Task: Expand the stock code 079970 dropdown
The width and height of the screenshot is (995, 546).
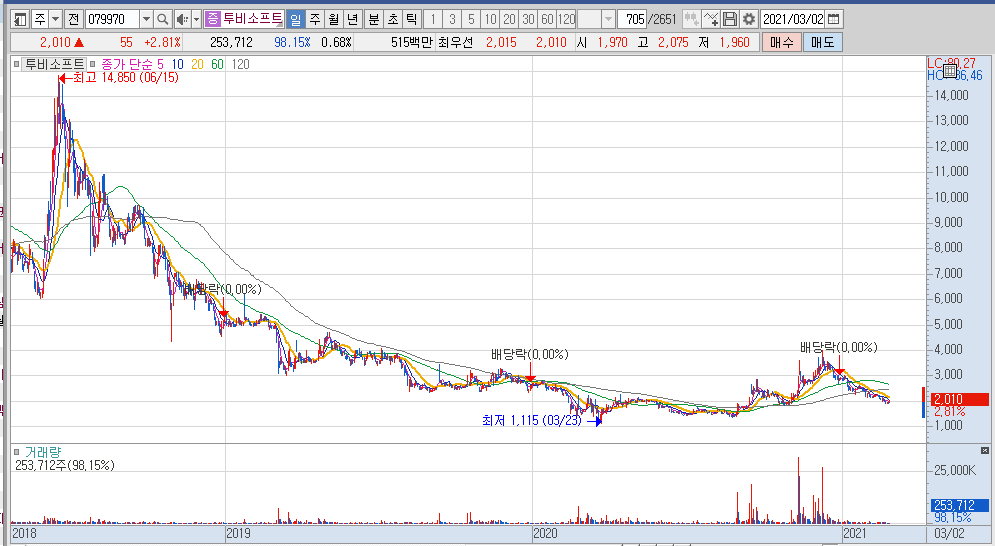Action: [146, 19]
